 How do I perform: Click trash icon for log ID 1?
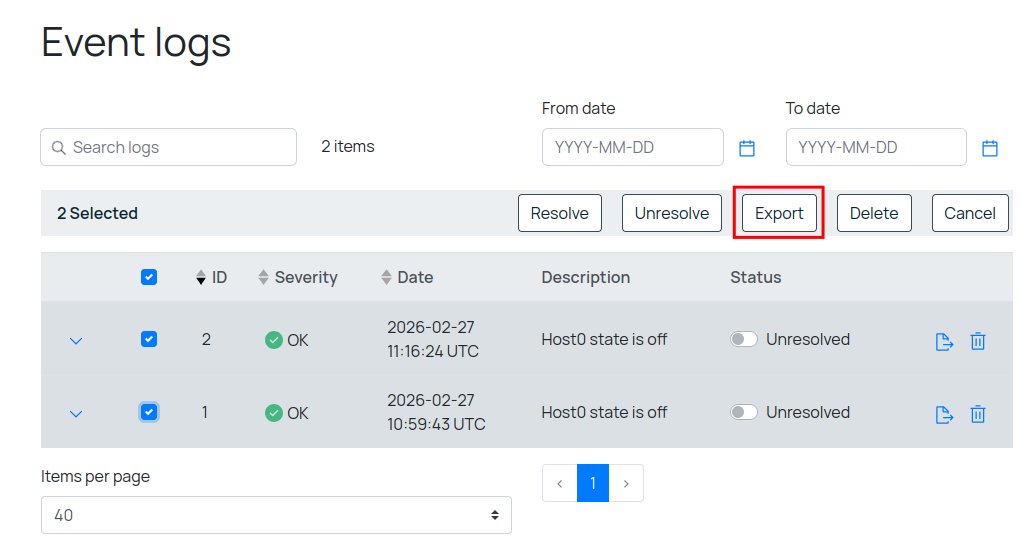978,414
